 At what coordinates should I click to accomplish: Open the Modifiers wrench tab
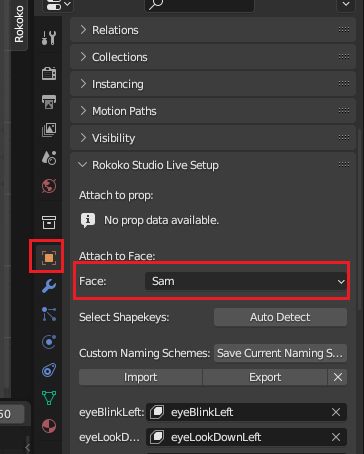pos(49,286)
